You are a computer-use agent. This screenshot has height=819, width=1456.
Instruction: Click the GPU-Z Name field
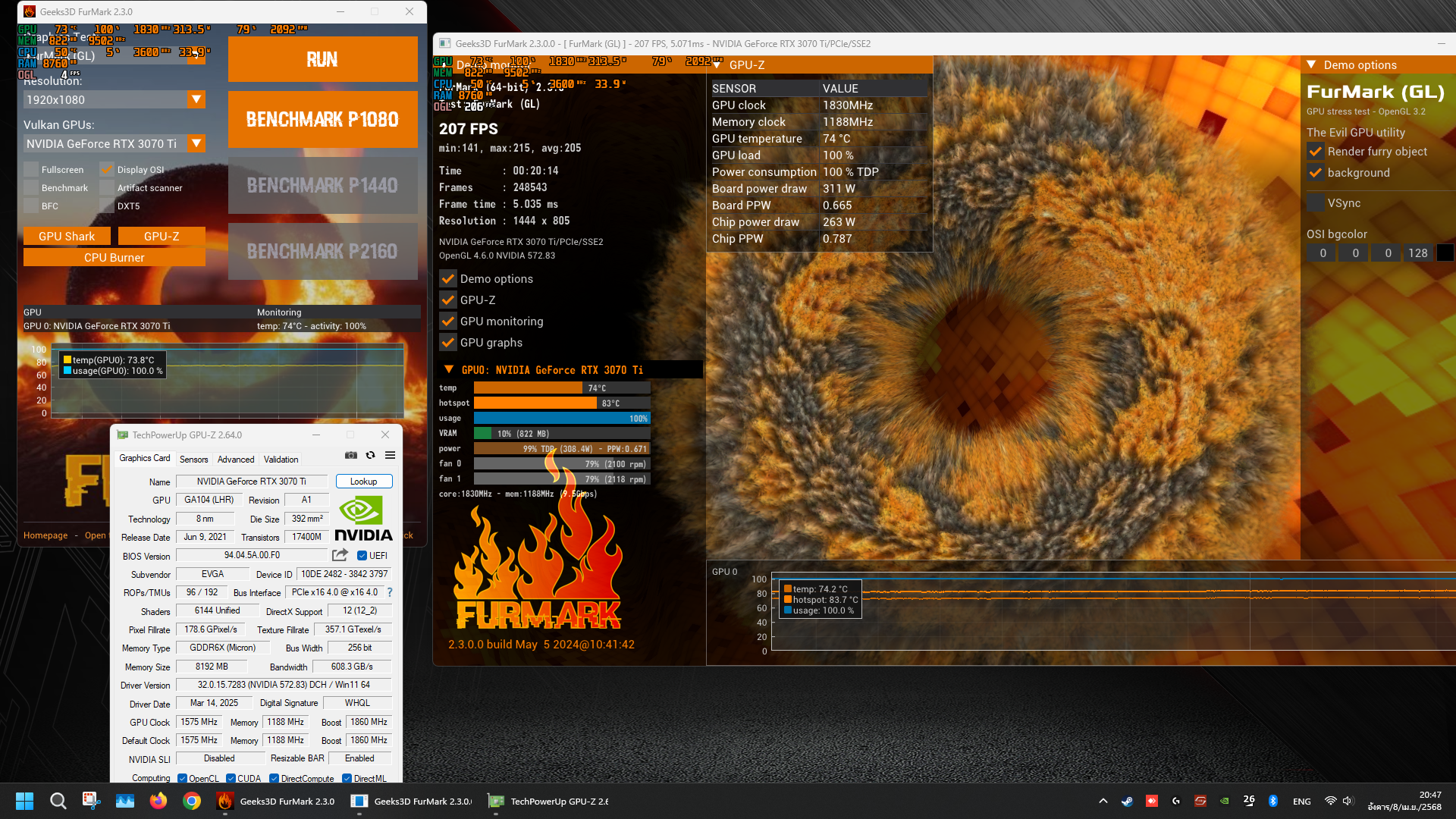[252, 481]
